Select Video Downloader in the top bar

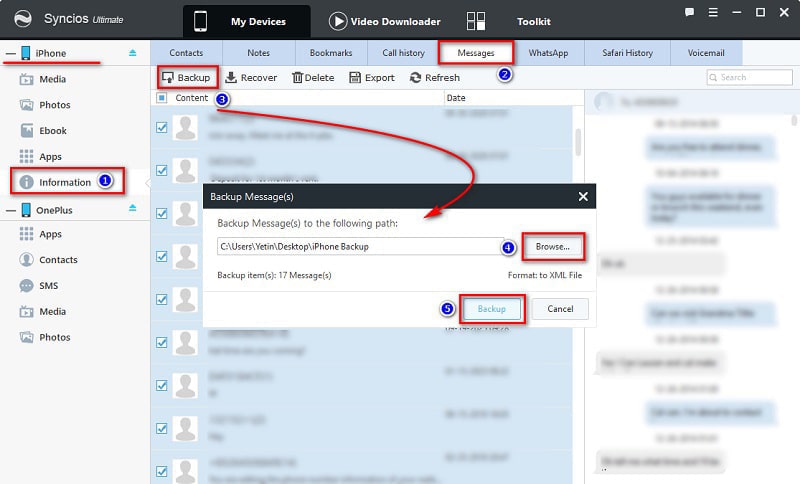(395, 21)
